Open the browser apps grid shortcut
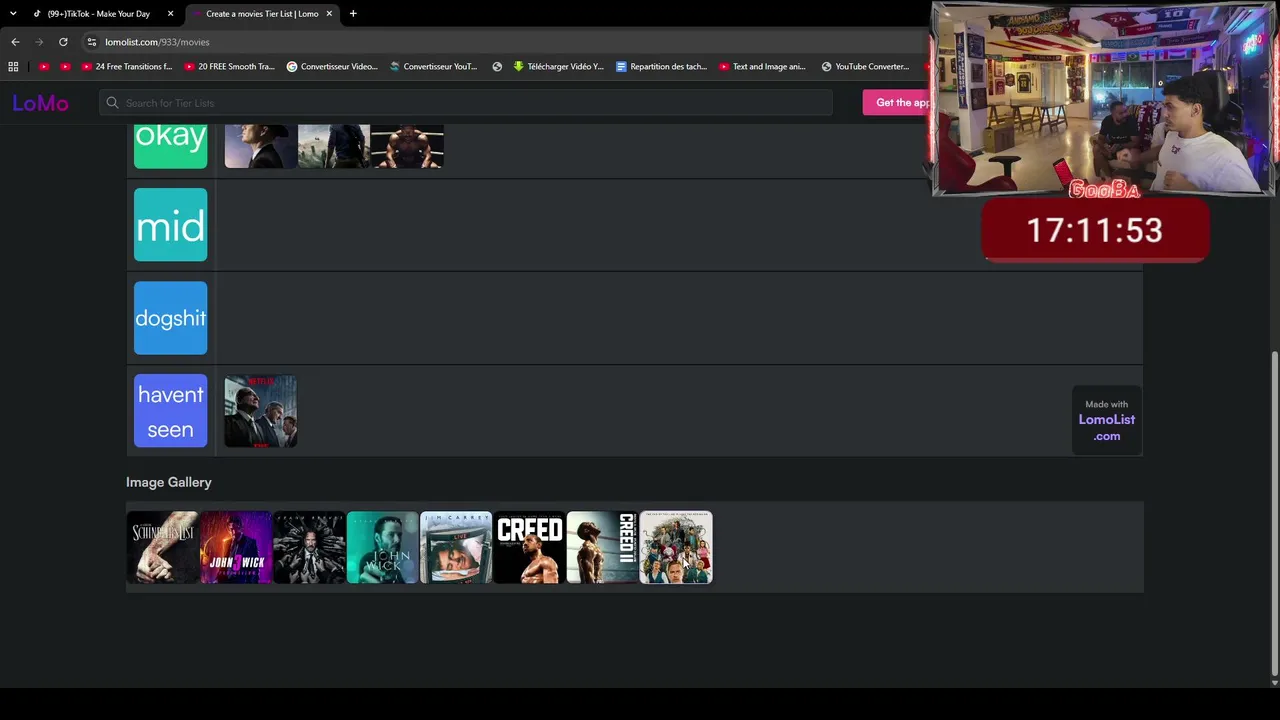 [x=13, y=67]
